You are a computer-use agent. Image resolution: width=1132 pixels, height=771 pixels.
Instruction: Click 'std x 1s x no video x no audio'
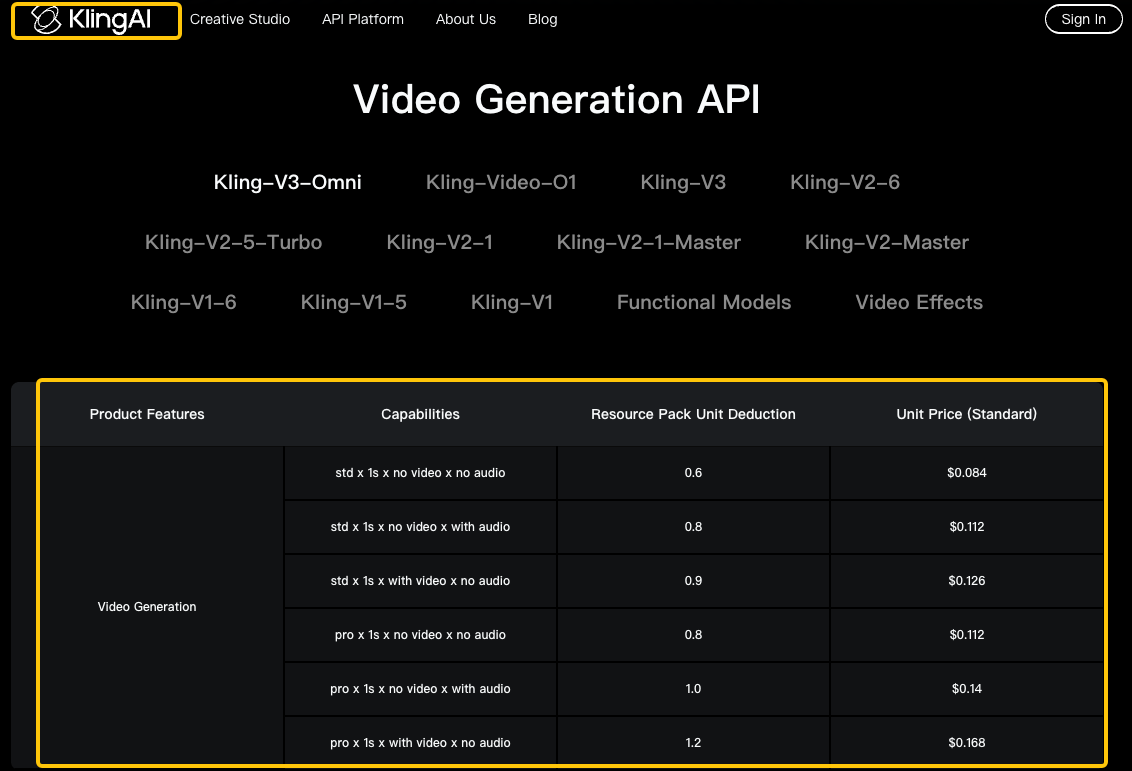420,473
